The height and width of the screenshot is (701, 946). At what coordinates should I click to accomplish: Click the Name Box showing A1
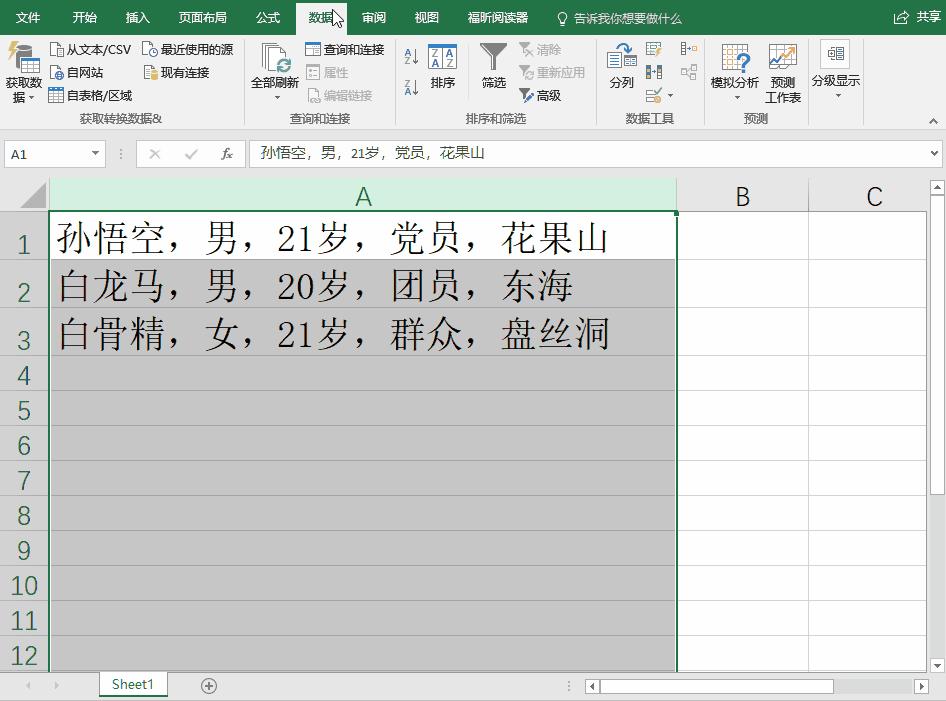click(48, 154)
